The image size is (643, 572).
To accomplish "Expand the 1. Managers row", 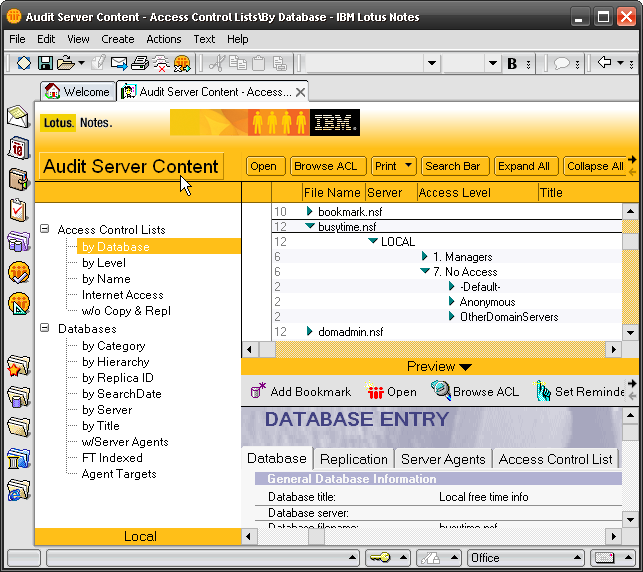I will tap(424, 256).
